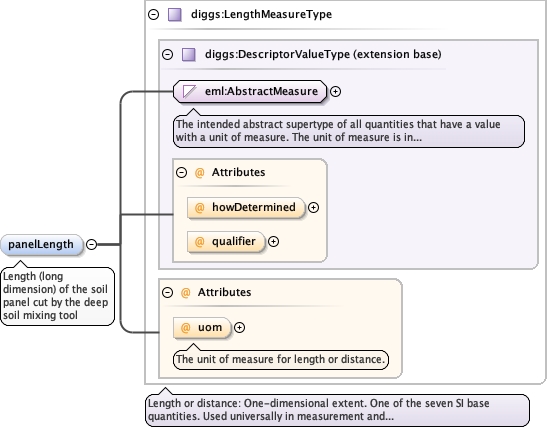Viewport: 548px width, 430px height.
Task: Click the AbstractMeasure supertype description note
Action: pyautogui.click(x=349, y=131)
